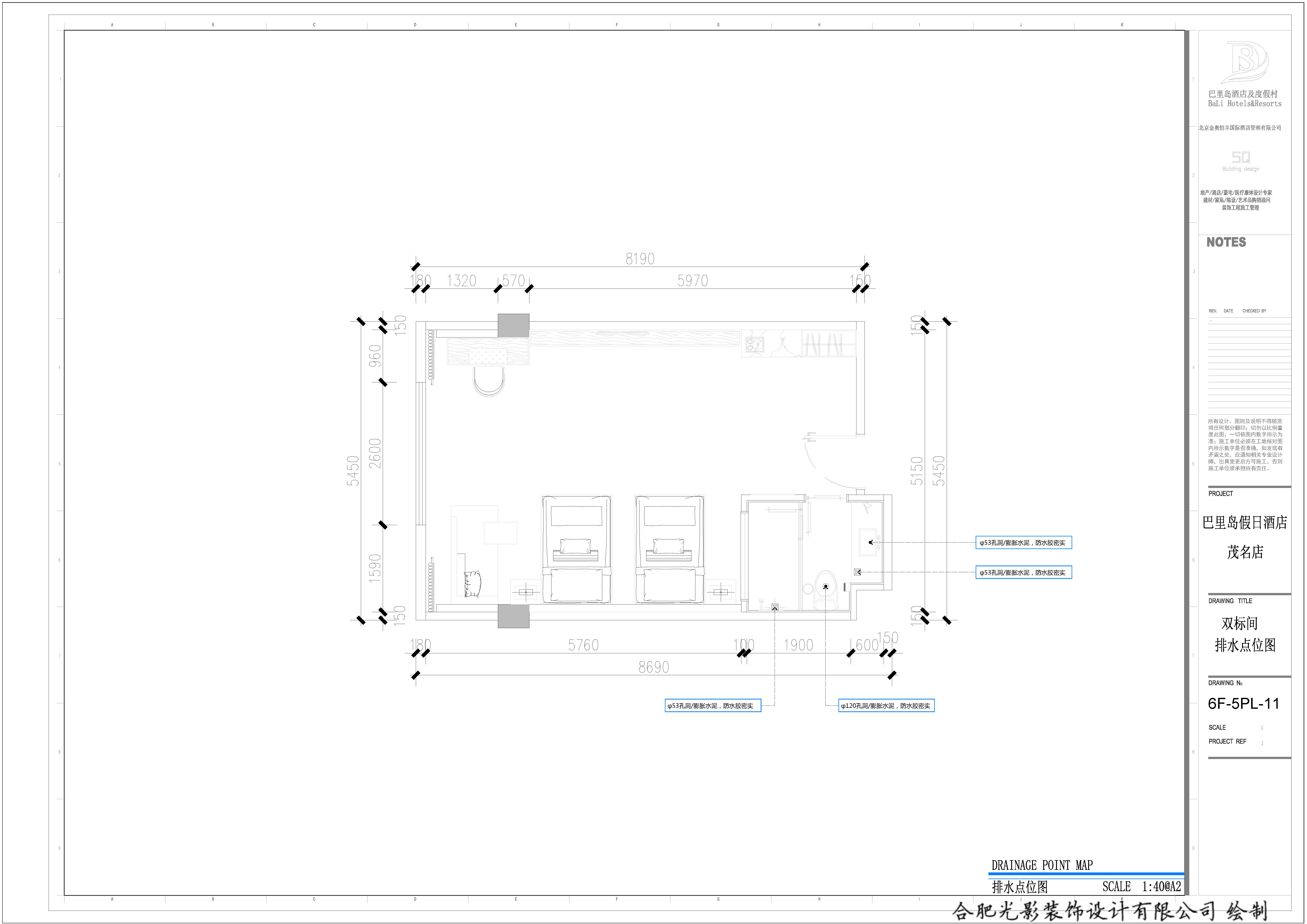
Task: Select the small rectangular table near the desk
Action: pyautogui.click(x=500, y=533)
